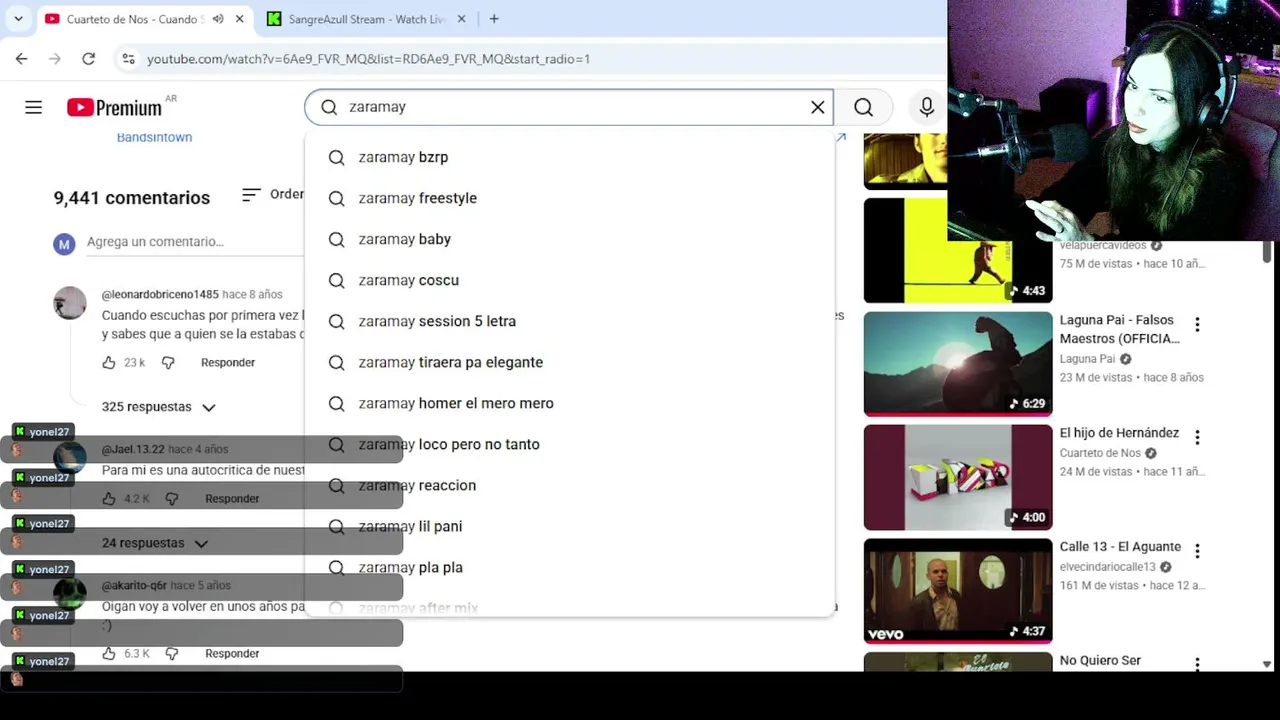Dislike the comment with 4.2 K likes
Viewport: 1280px width, 720px height.
172,499
